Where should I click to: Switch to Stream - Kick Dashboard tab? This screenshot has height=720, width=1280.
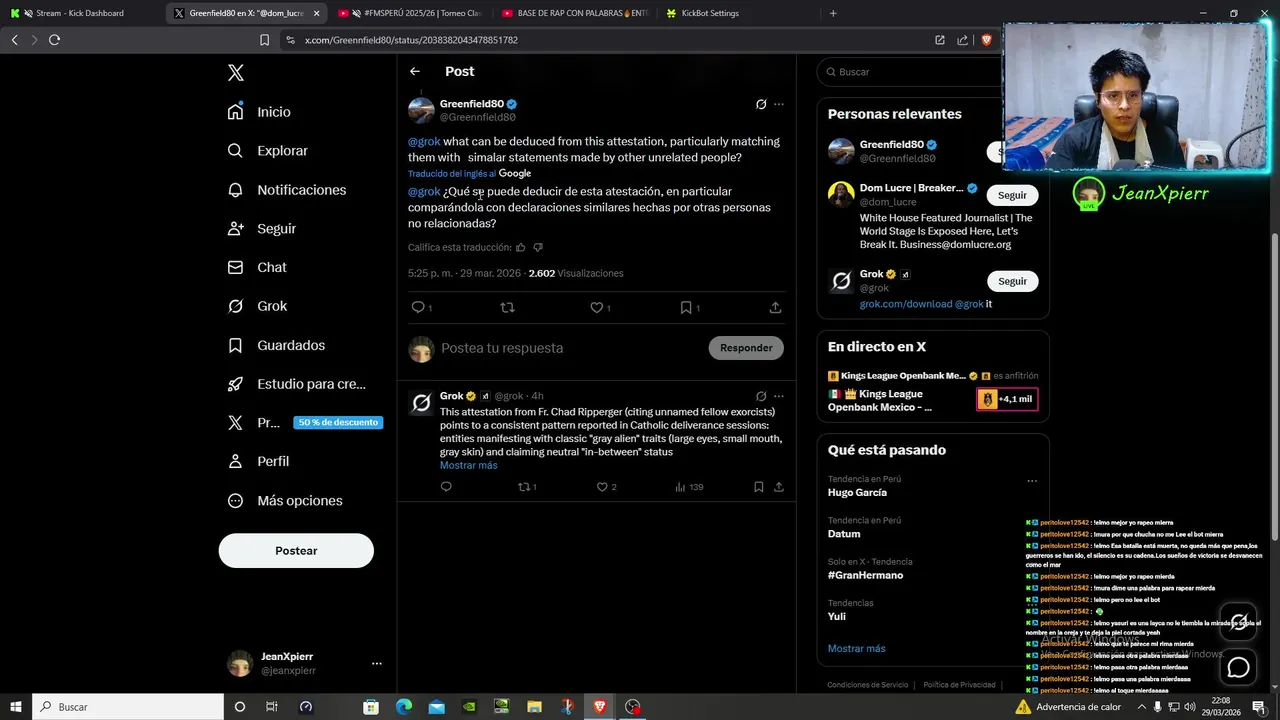pos(80,13)
